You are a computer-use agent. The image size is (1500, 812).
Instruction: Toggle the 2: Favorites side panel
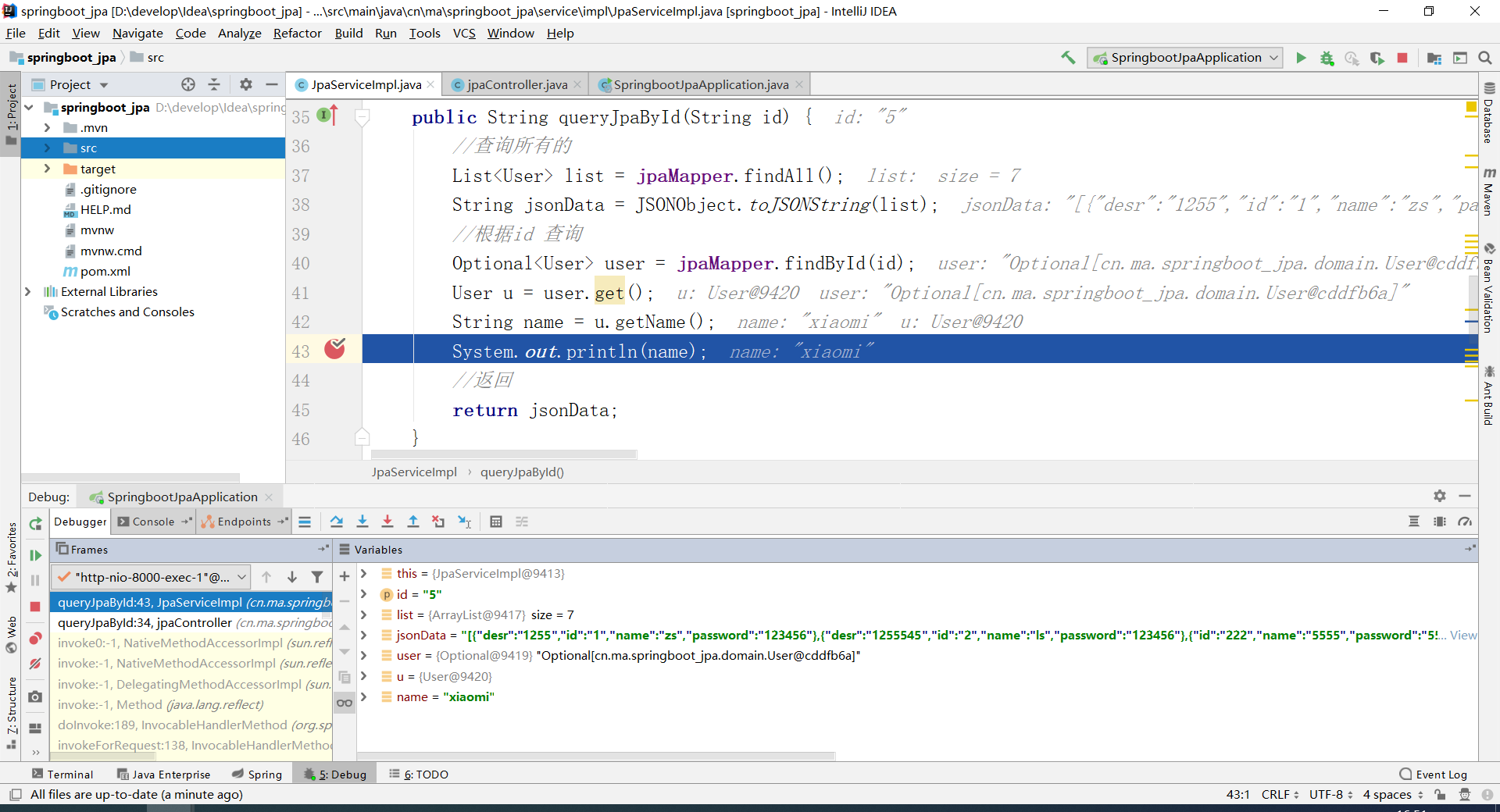(x=11, y=557)
